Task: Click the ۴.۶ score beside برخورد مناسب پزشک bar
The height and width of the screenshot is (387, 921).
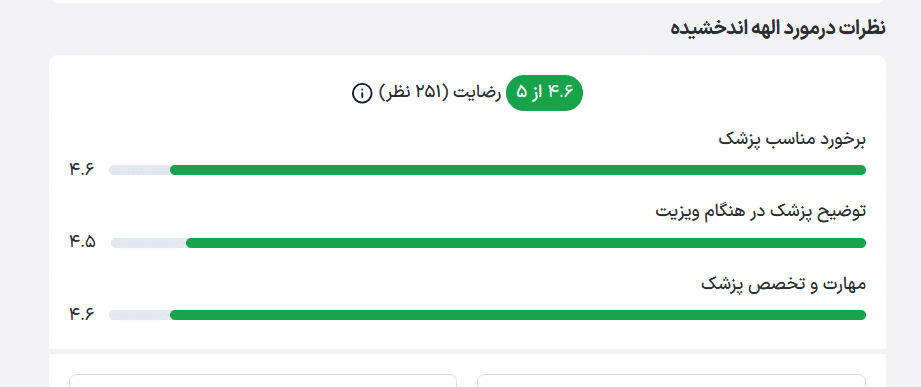Action: 82,170
